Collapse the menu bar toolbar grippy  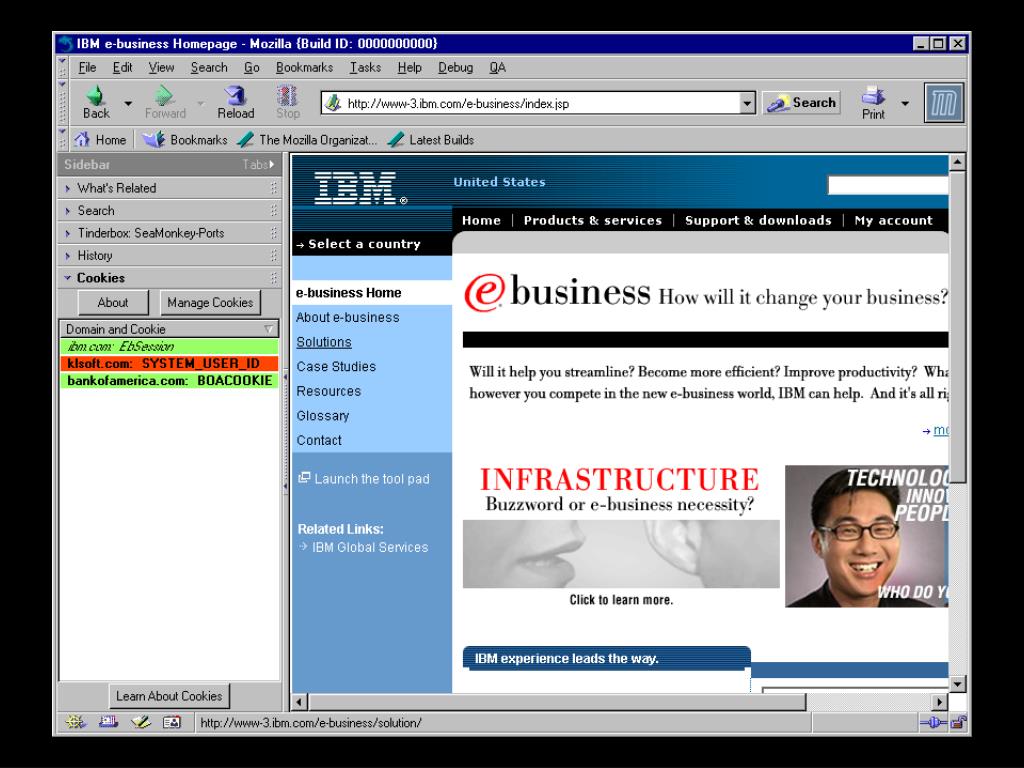tap(63, 67)
